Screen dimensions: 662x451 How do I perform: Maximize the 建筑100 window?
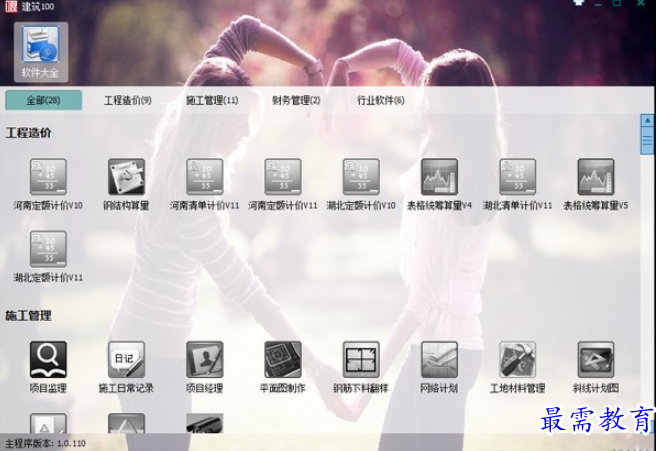(617, 3)
